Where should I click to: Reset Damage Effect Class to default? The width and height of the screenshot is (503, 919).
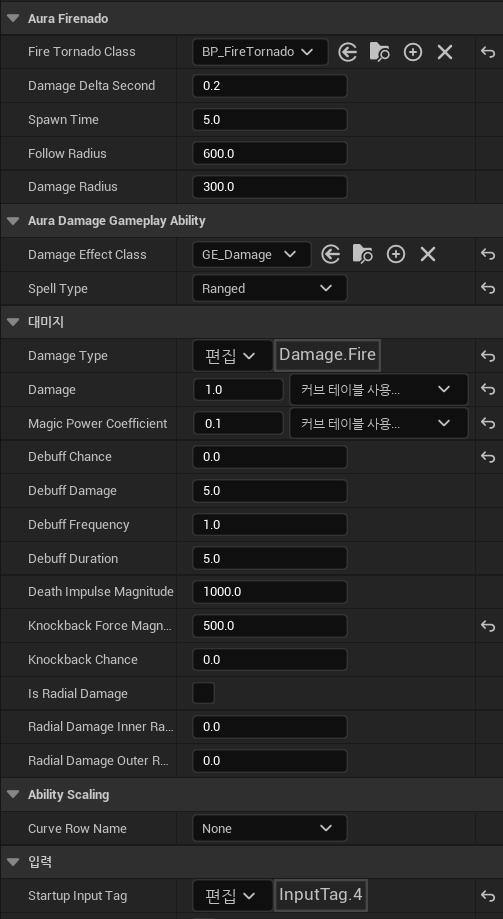point(488,254)
